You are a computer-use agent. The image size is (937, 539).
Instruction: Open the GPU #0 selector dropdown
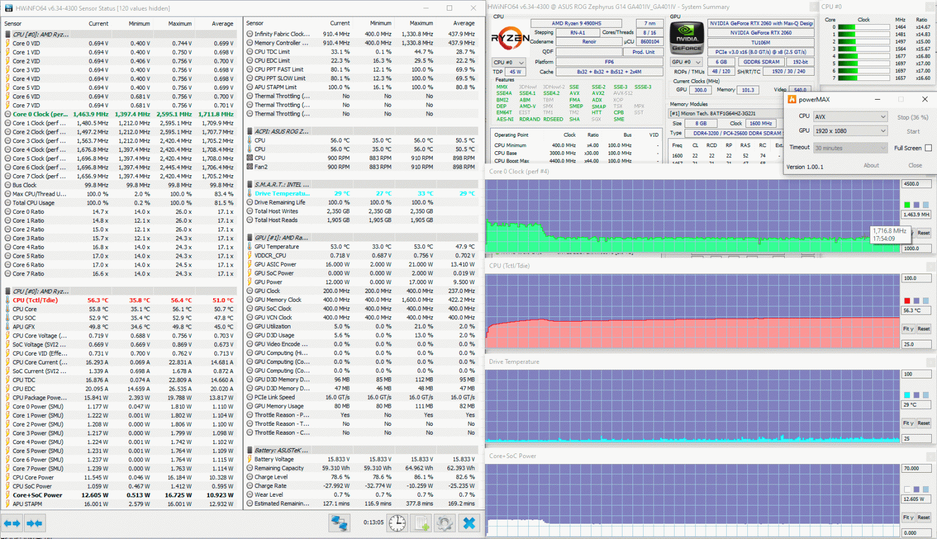(x=685, y=62)
